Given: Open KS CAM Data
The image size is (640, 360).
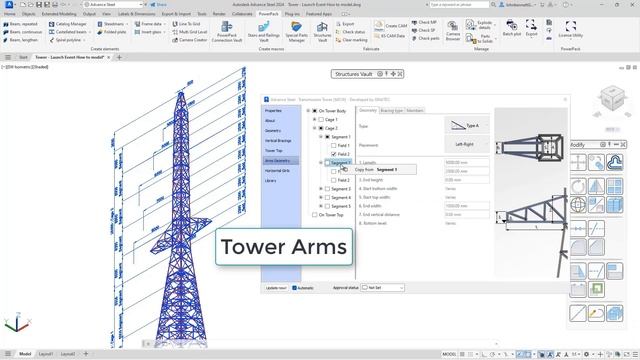Looking at the screenshot, I should tap(390, 36).
